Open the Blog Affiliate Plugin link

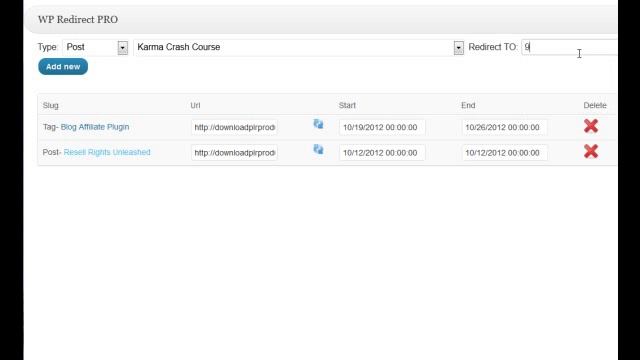95,127
